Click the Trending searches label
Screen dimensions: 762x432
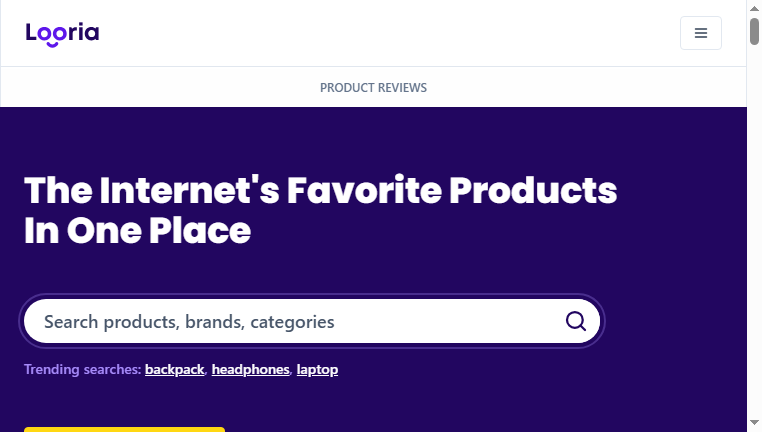pos(83,369)
